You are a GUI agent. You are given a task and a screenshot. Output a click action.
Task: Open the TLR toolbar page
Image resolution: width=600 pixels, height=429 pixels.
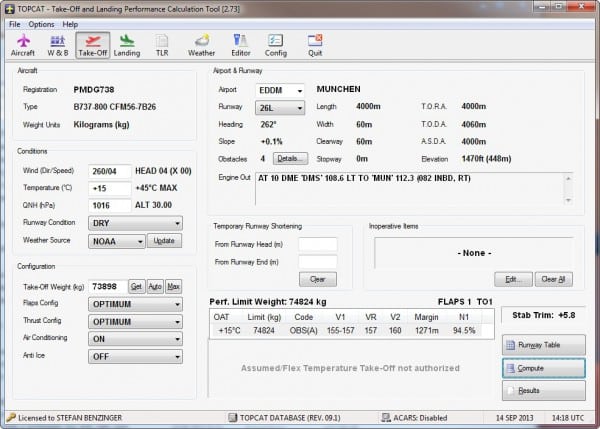tap(162, 44)
